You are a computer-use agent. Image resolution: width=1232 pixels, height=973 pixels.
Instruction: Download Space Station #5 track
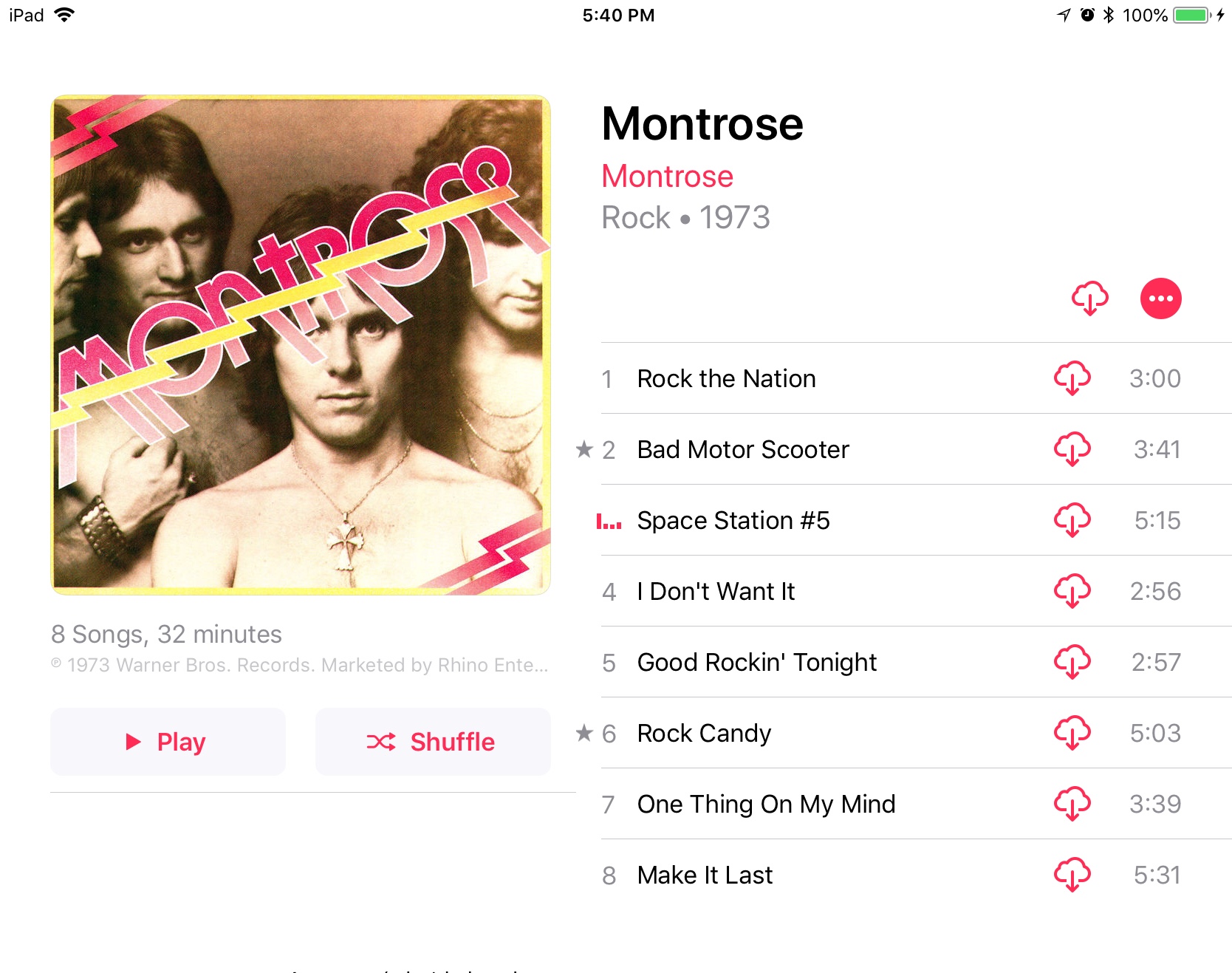click(x=1072, y=520)
